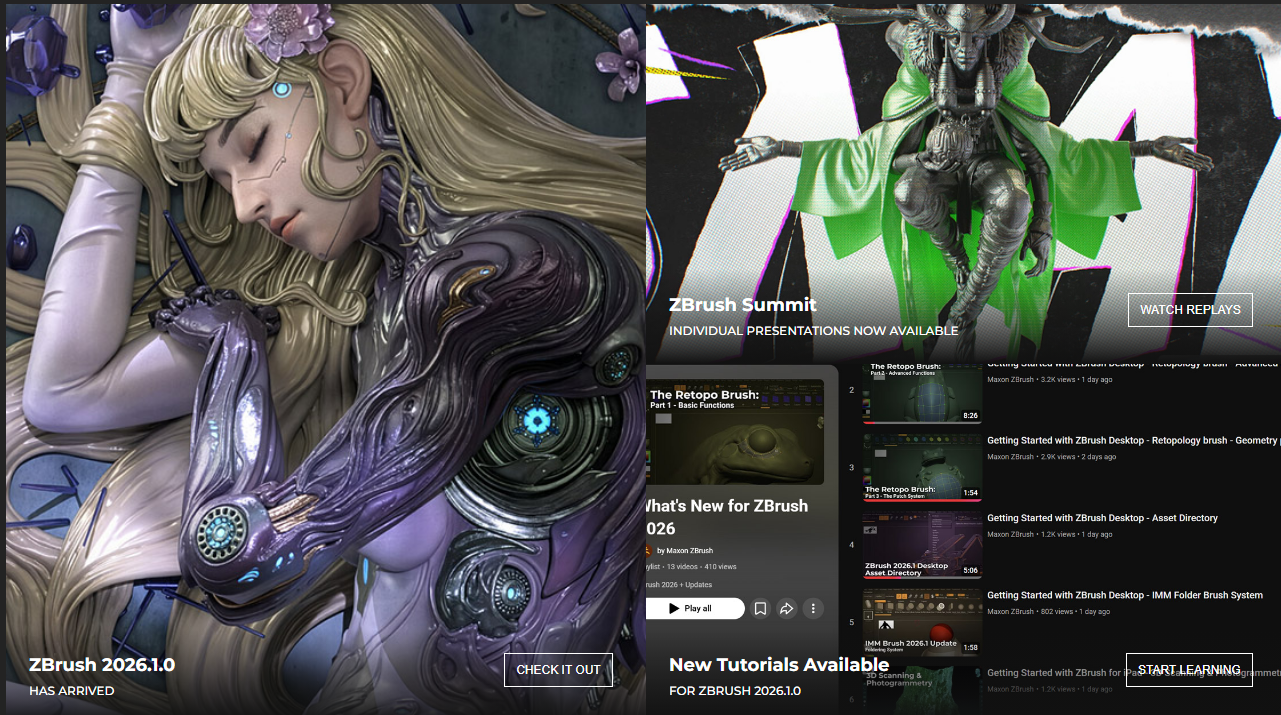
Task: Click the START LEARNING button
Action: [x=1189, y=670]
